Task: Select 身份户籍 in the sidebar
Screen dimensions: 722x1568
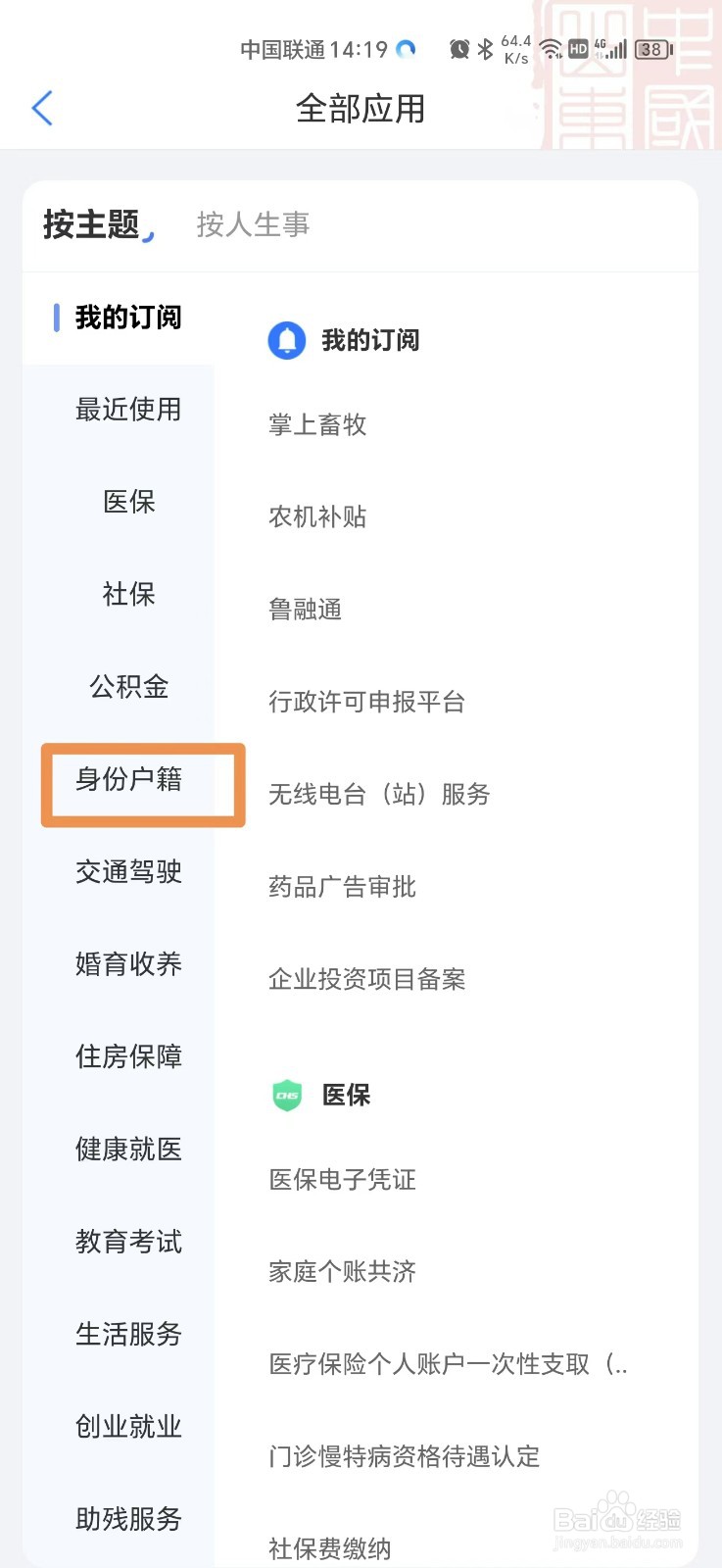Action: tap(128, 779)
